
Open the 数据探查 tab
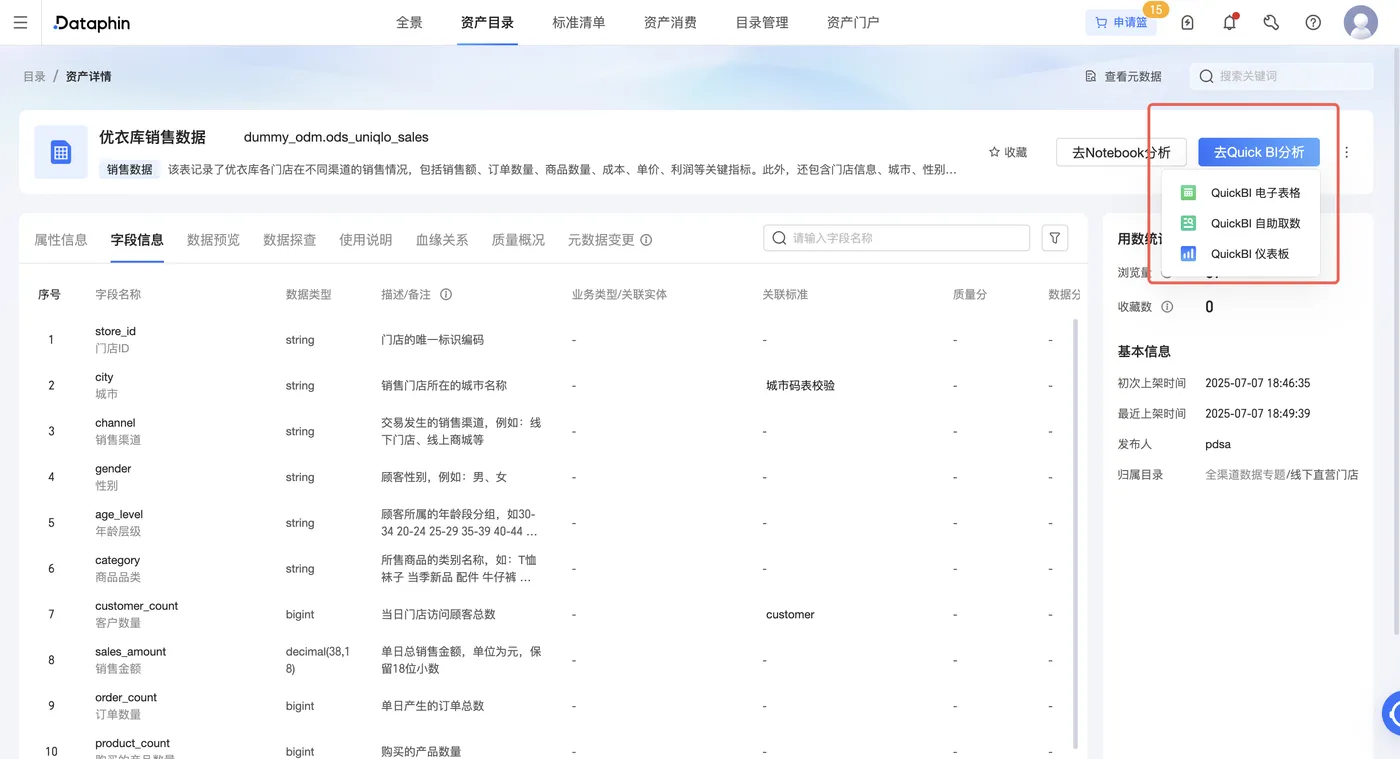(290, 240)
